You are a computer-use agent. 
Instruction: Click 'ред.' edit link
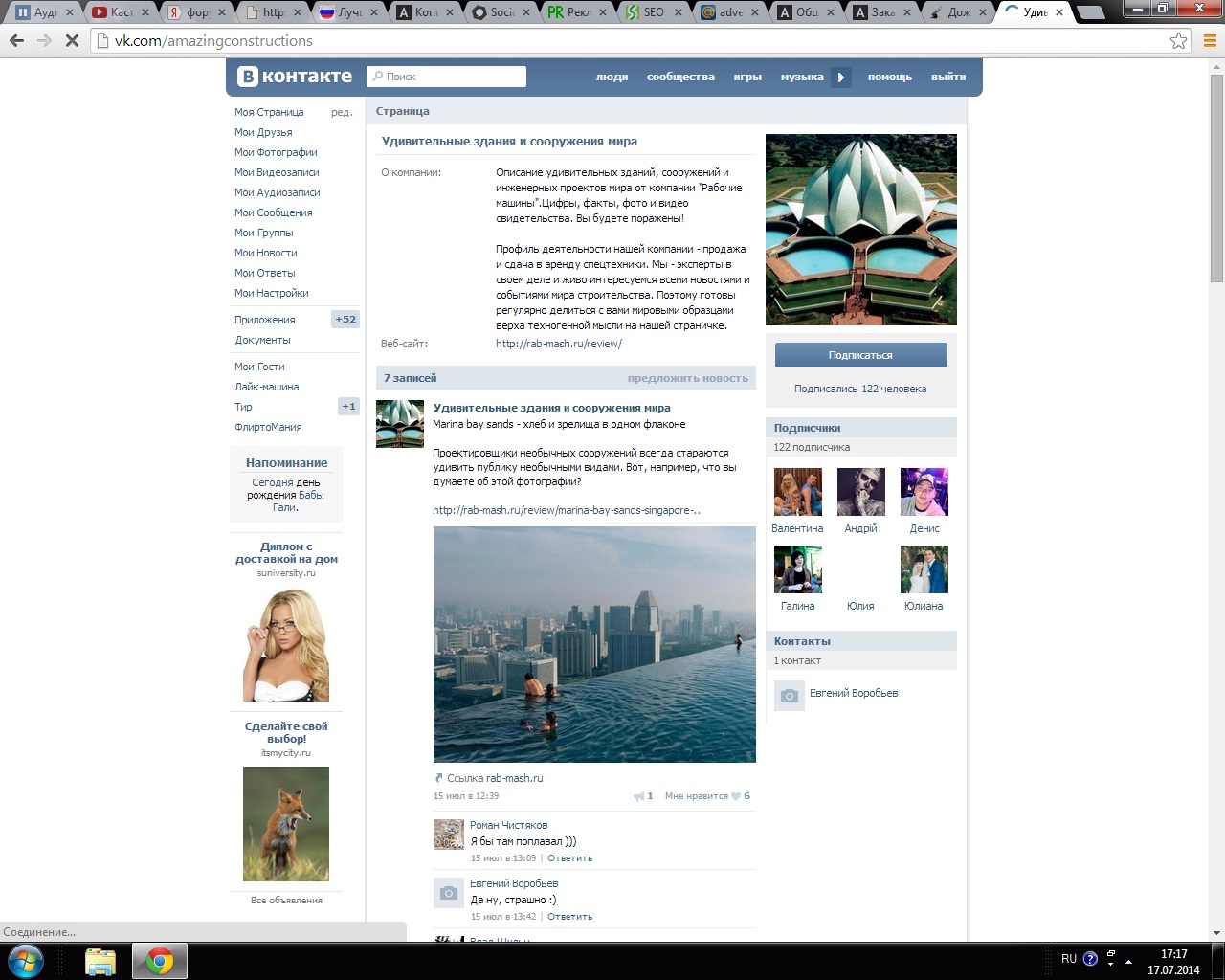(342, 112)
